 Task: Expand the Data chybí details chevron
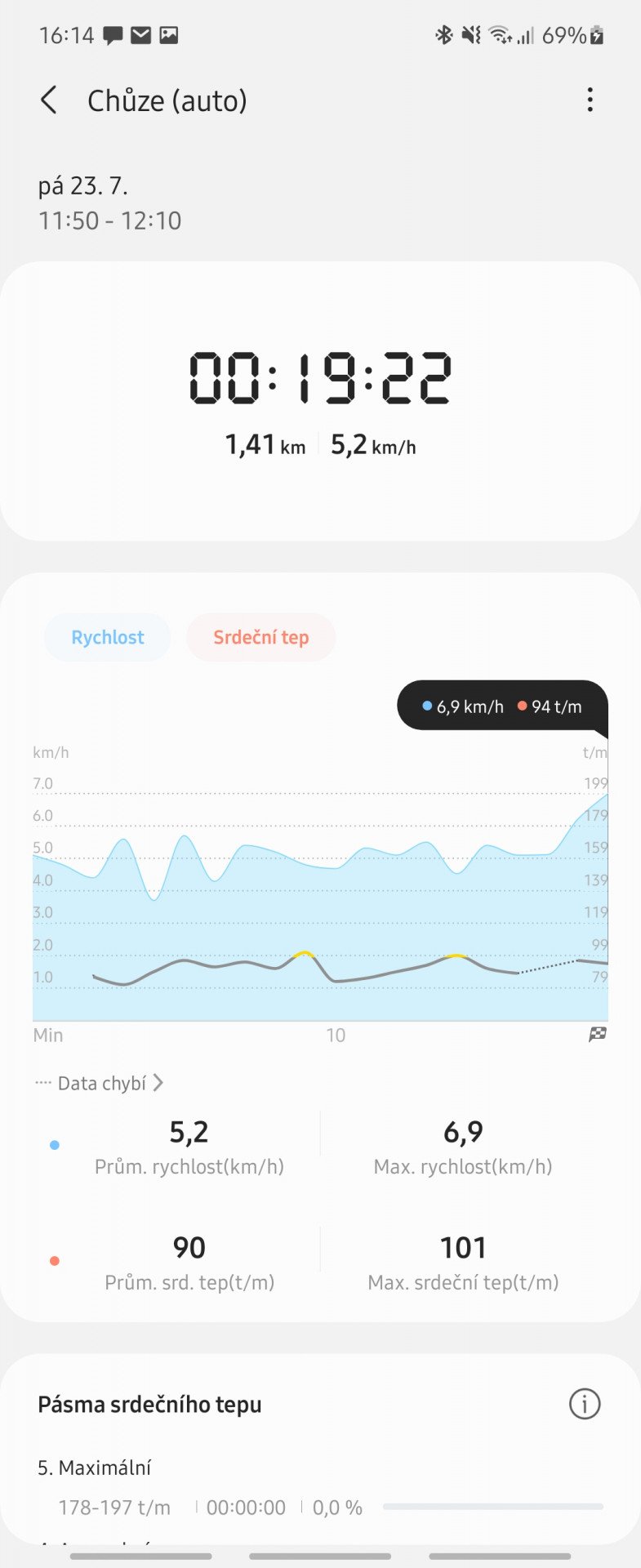[158, 1083]
